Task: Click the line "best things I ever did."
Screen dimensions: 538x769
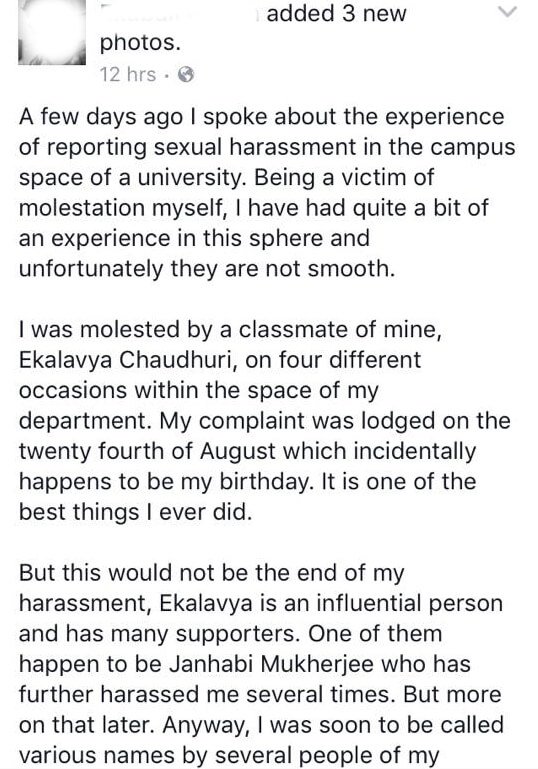Action: click(x=135, y=513)
